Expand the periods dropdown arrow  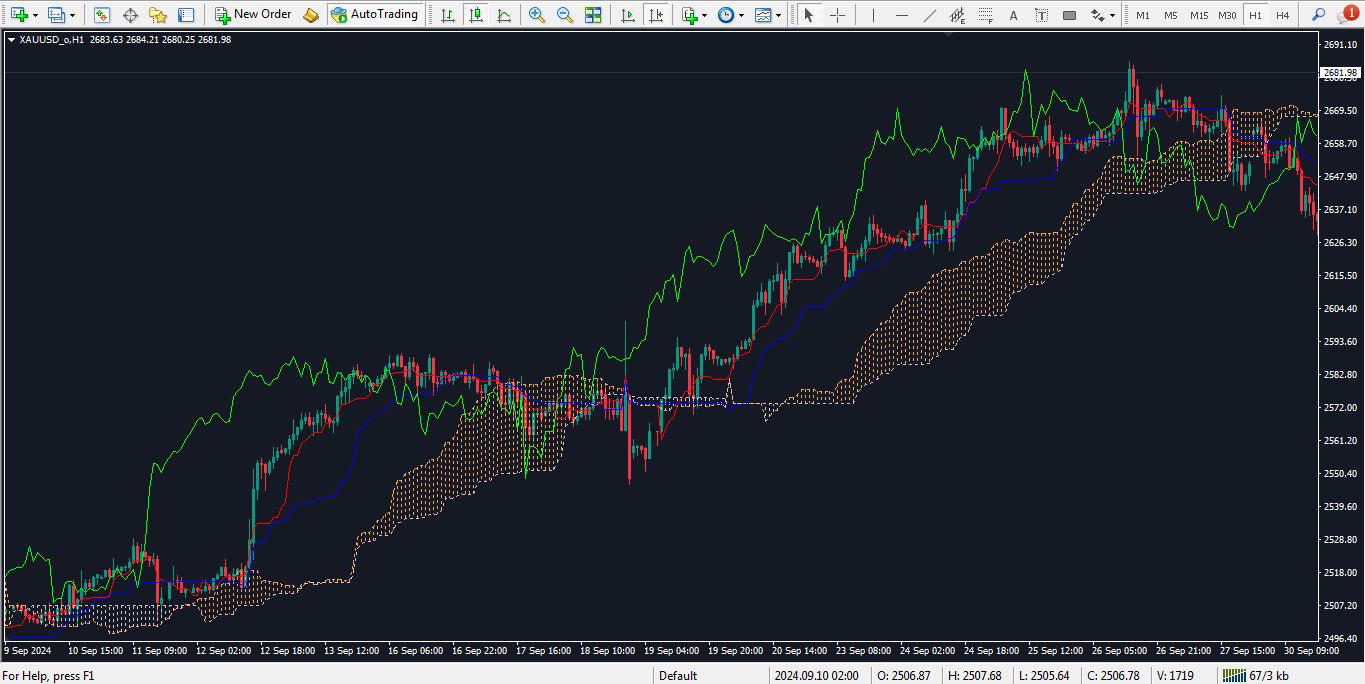click(741, 15)
